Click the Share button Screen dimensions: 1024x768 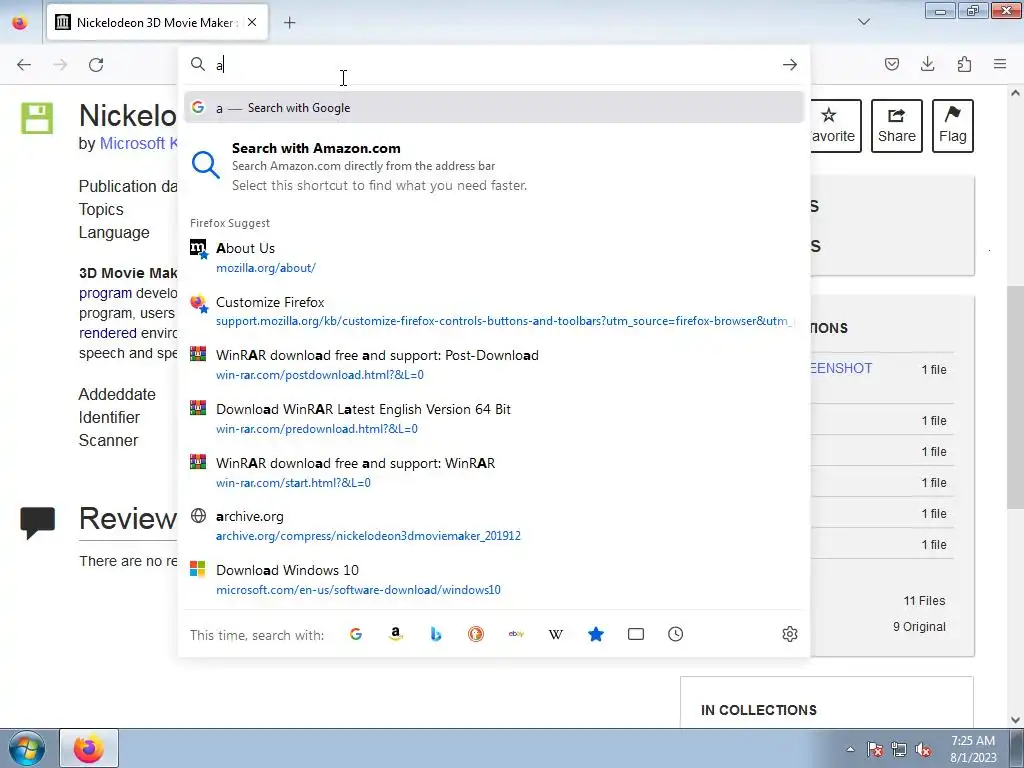[x=897, y=126]
